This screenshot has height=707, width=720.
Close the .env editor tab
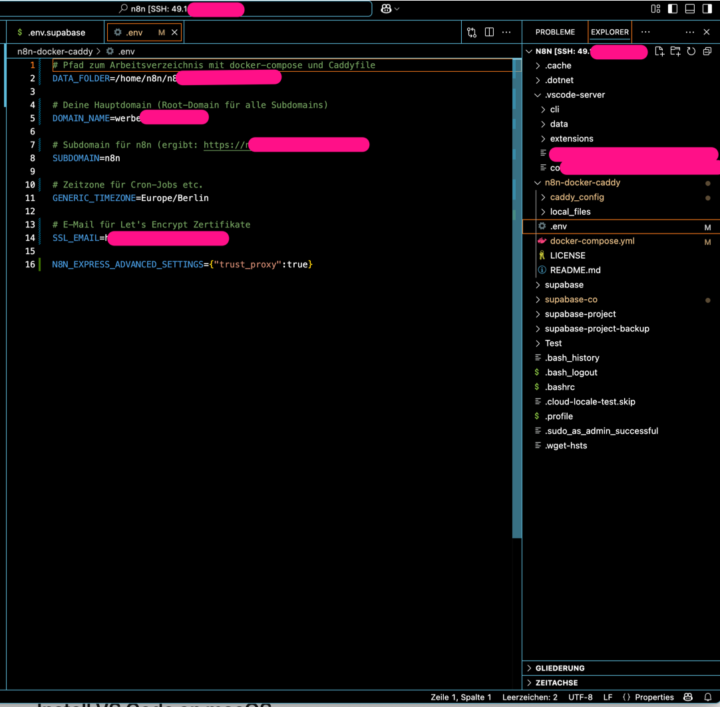(174, 32)
